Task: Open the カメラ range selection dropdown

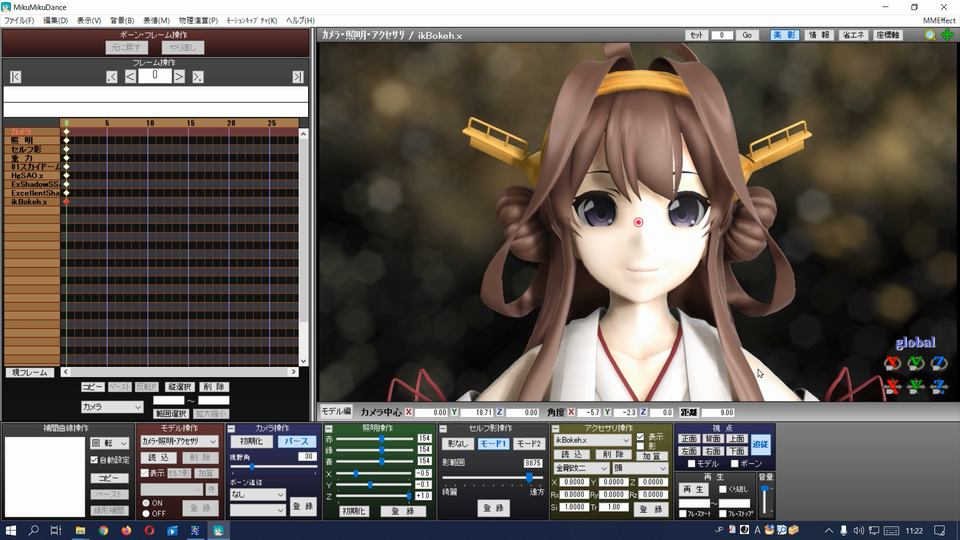Action: pyautogui.click(x=112, y=407)
